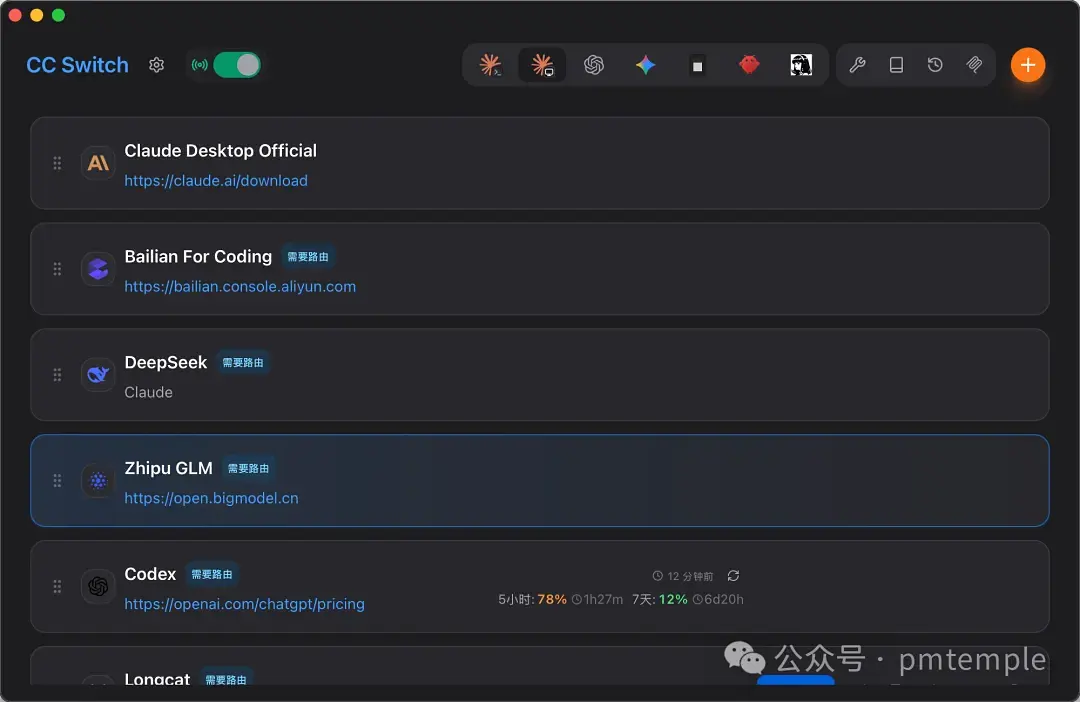Open the bailian.console.aliyun.com link
Screen dimensions: 1080x702
pyautogui.click(x=240, y=287)
